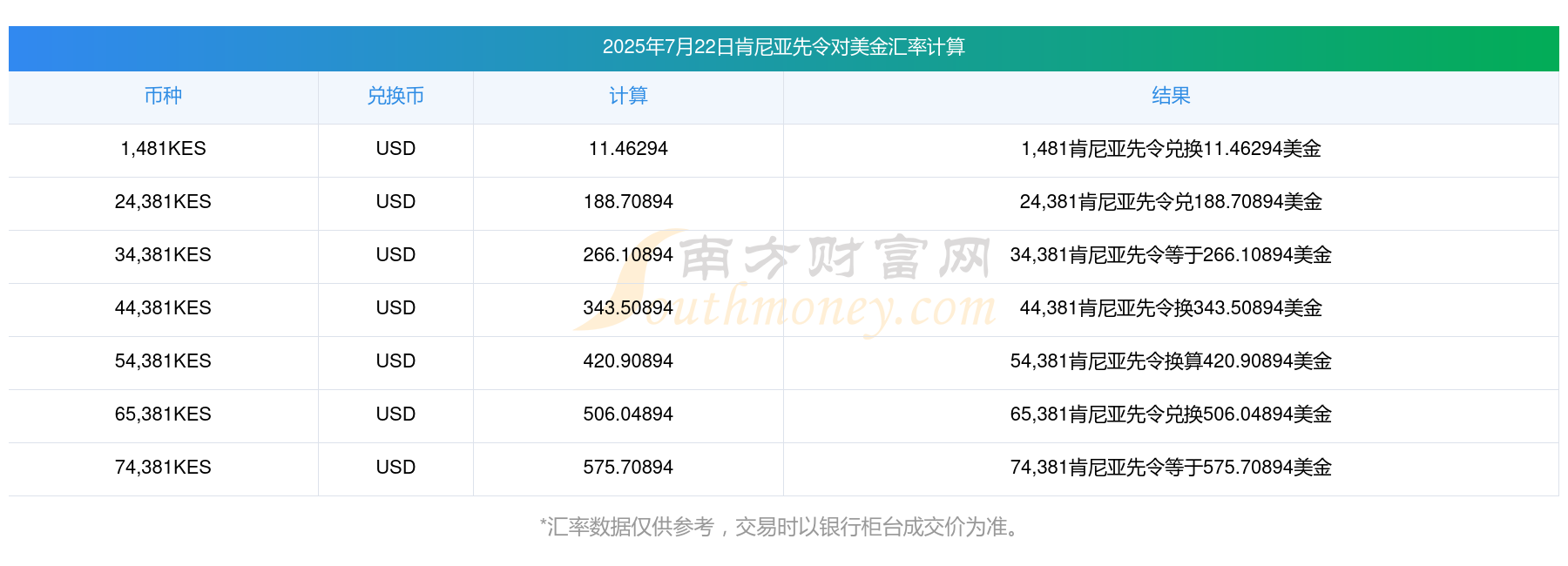The width and height of the screenshot is (1568, 566).
Task: Click USD in the 54,381KES row
Action: coord(395,361)
